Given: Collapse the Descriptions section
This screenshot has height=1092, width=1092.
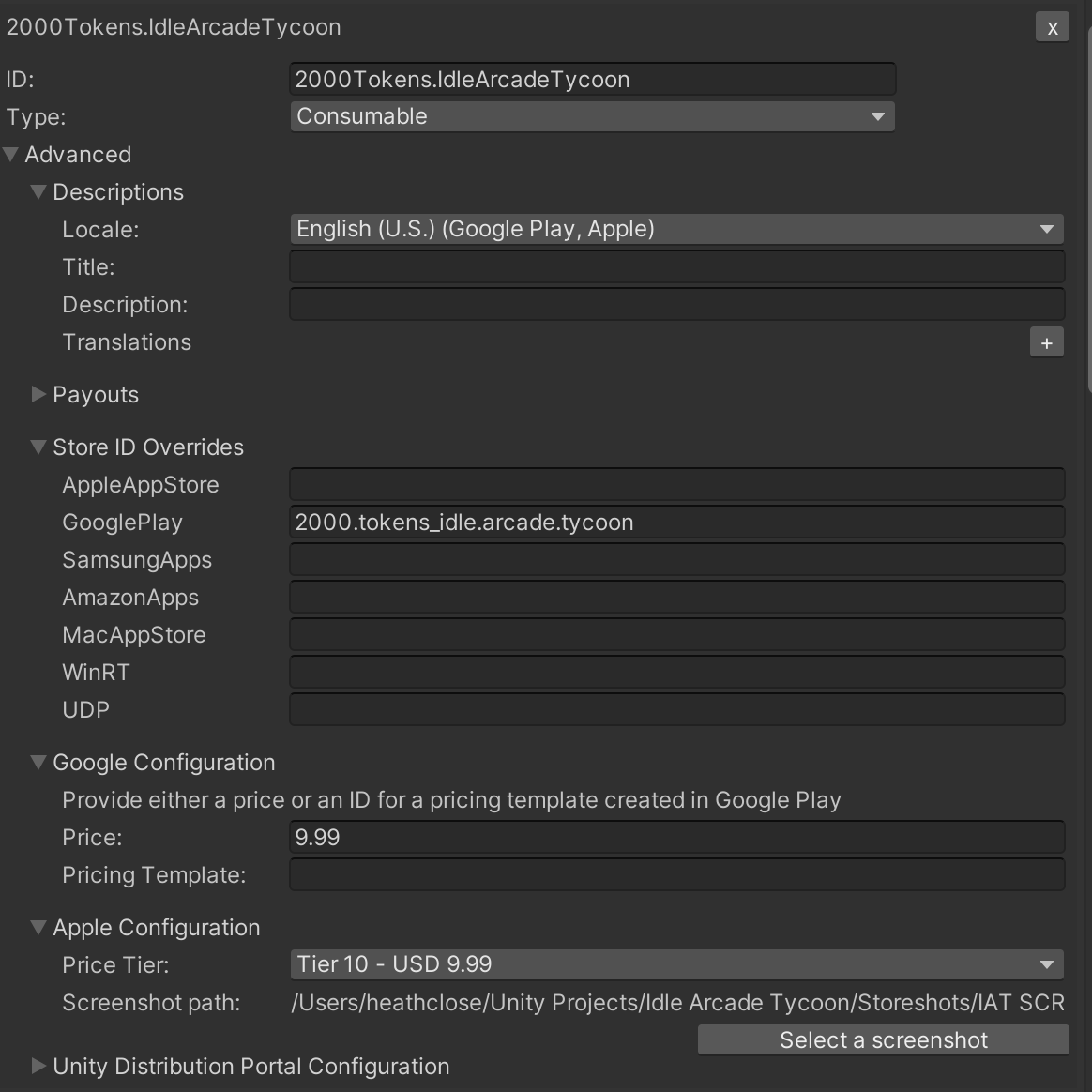Looking at the screenshot, I should coord(38,191).
